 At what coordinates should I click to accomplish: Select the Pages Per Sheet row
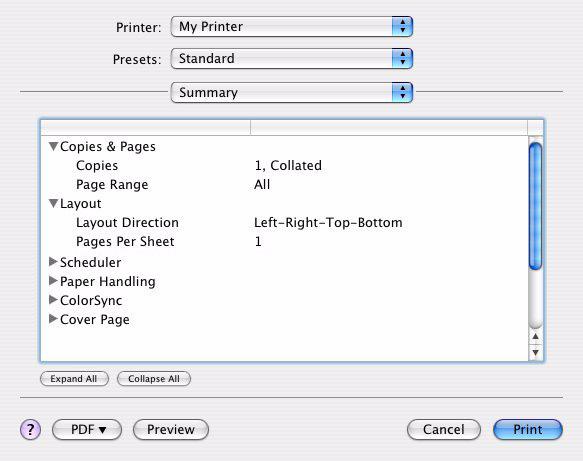[284, 241]
